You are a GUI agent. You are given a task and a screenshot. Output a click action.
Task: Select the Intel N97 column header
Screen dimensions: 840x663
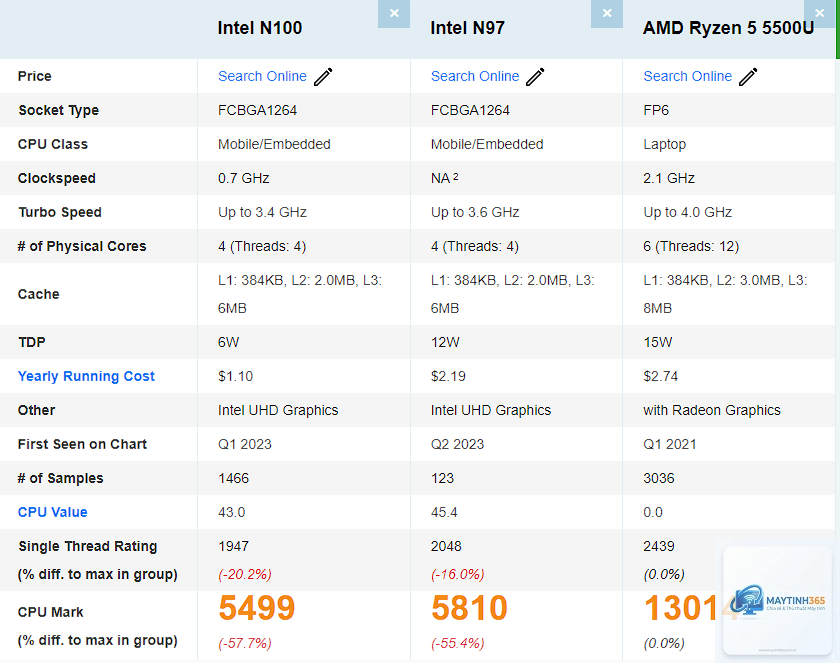click(468, 28)
